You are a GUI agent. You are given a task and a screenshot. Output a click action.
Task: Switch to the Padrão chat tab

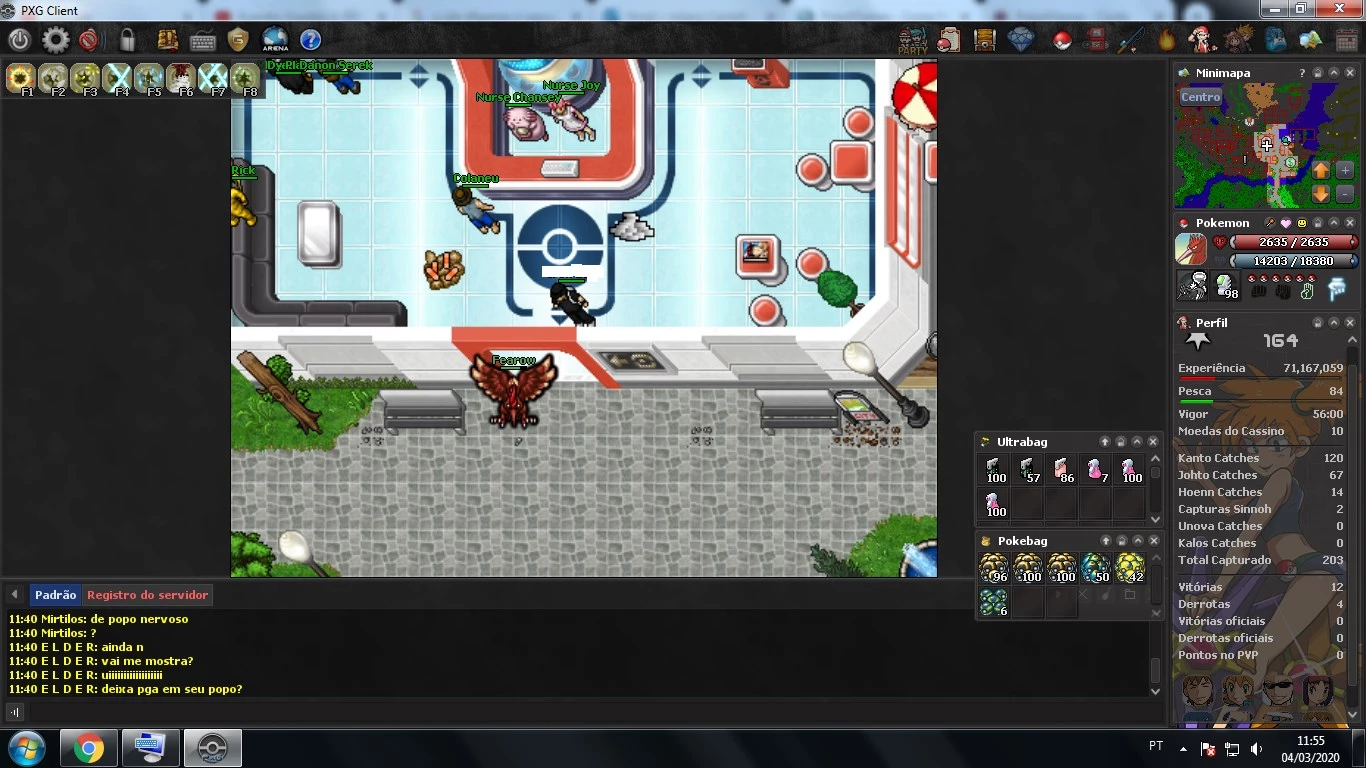tap(55, 595)
